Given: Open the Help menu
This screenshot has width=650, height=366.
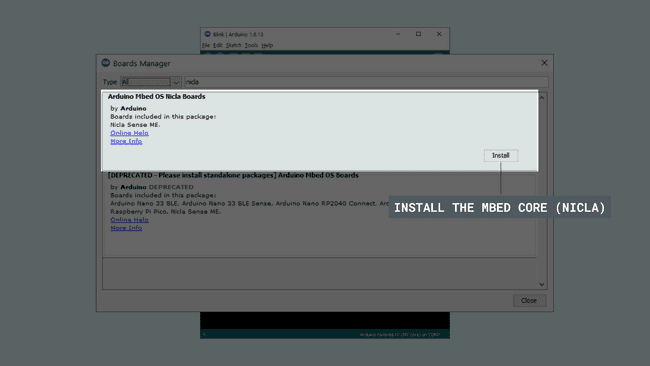Looking at the screenshot, I should (267, 45).
